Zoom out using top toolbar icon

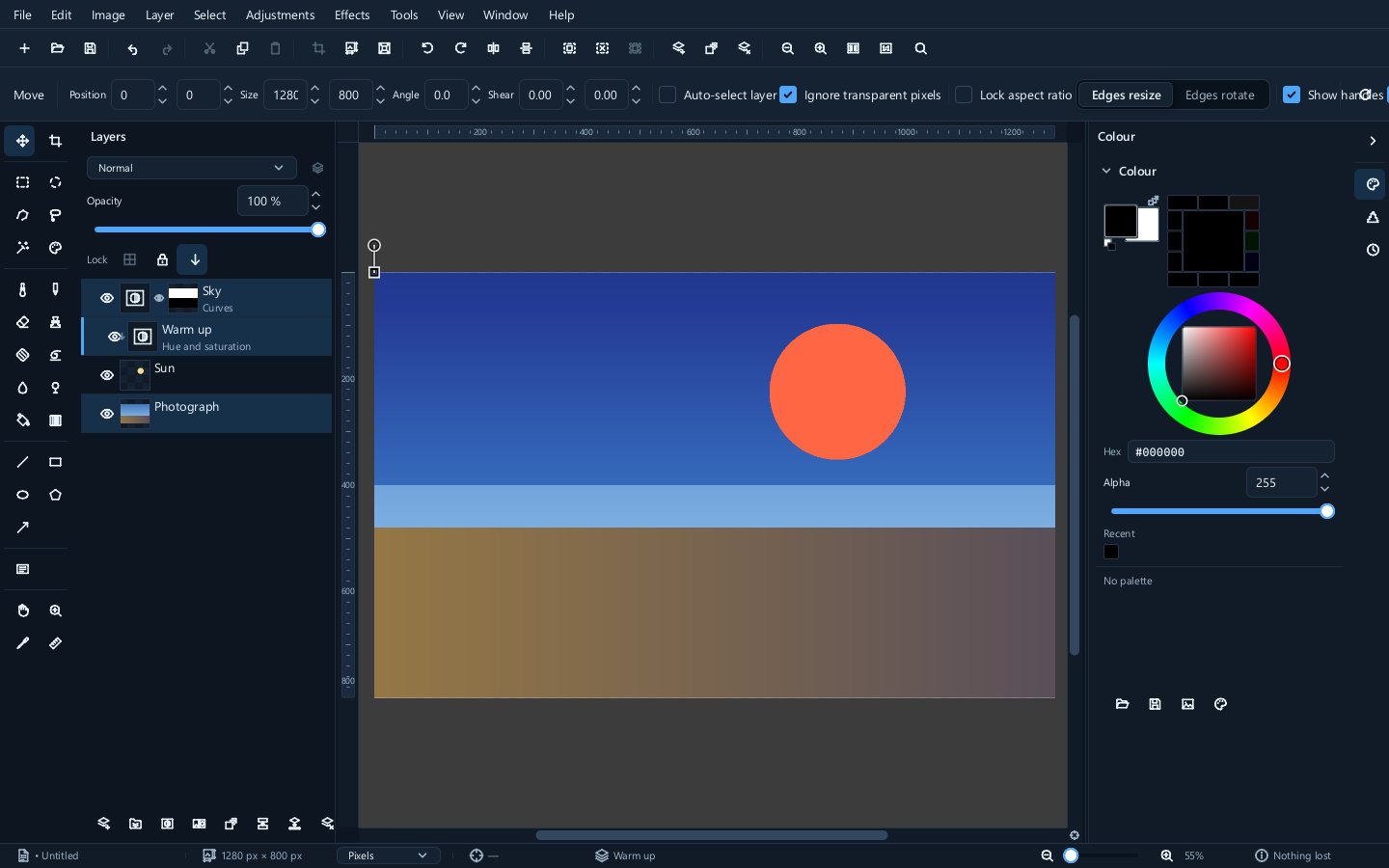click(787, 48)
